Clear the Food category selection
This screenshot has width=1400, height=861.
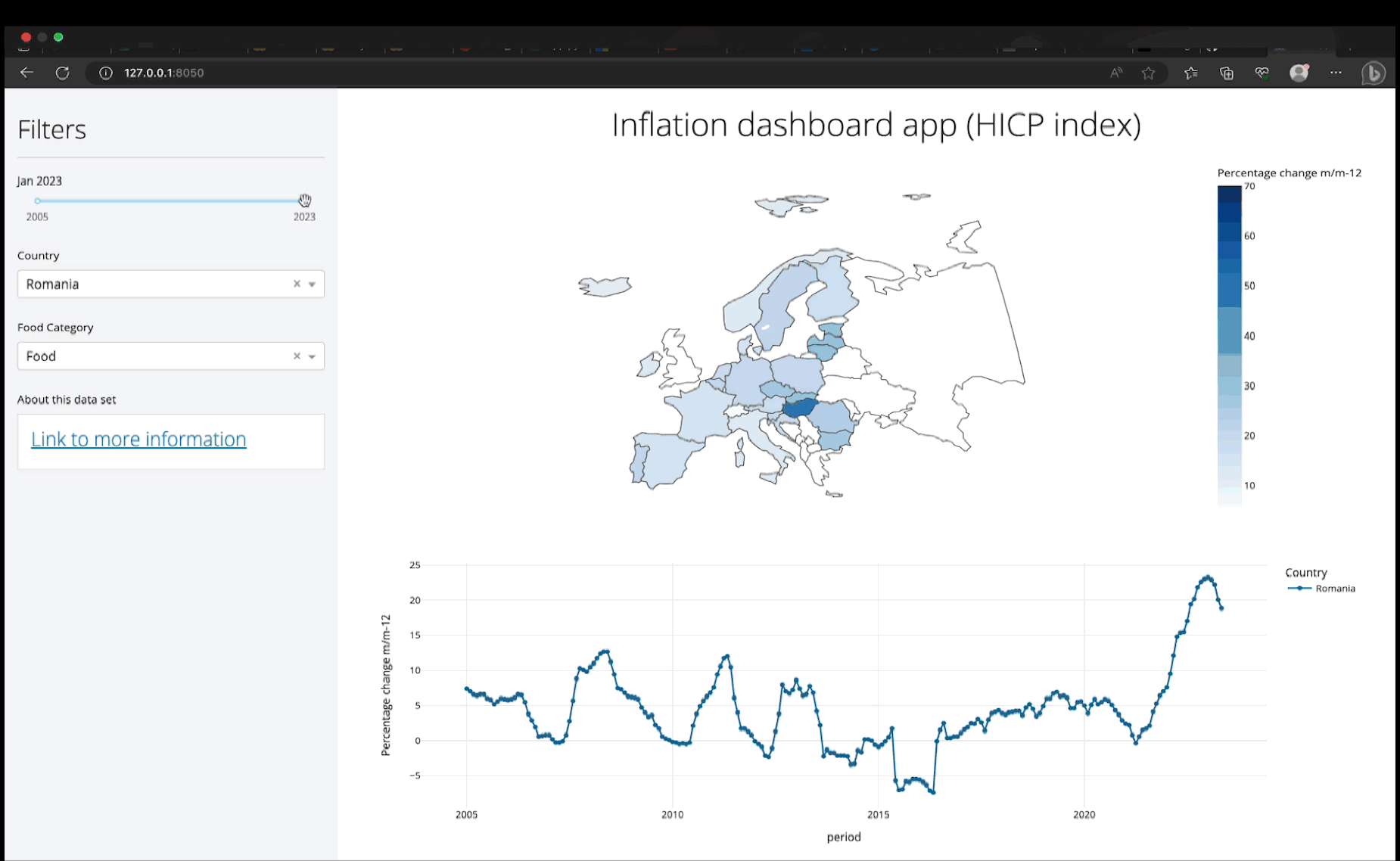tap(297, 356)
